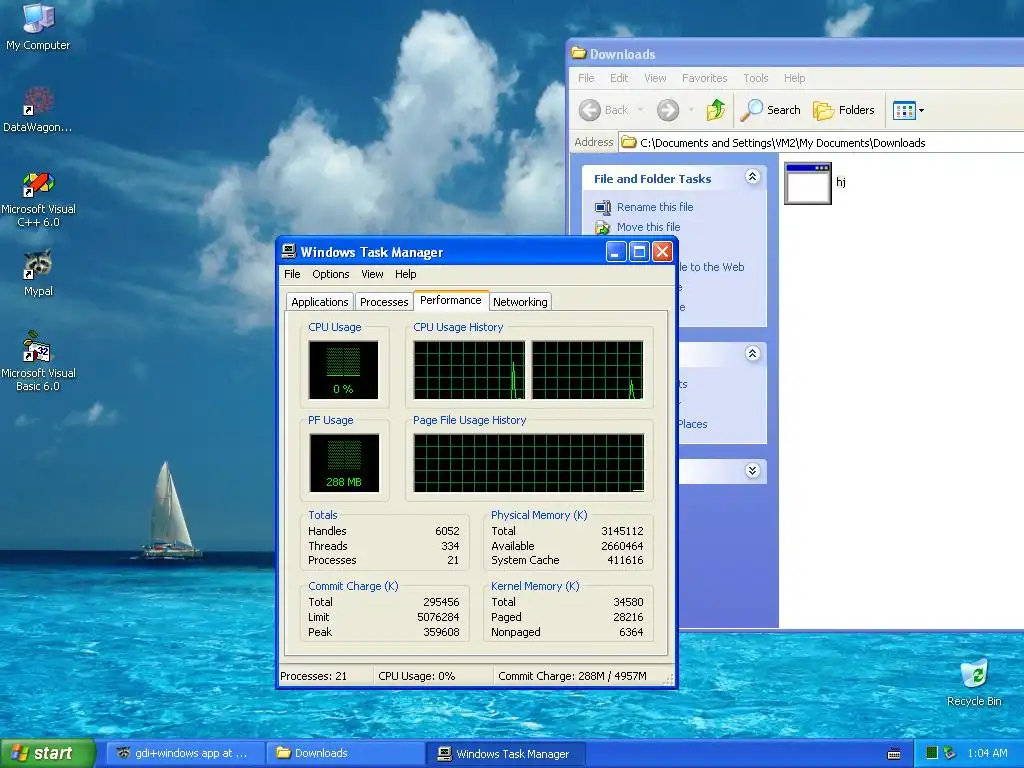1024x768 pixels.
Task: Switch to the Networking tab
Action: tap(520, 302)
